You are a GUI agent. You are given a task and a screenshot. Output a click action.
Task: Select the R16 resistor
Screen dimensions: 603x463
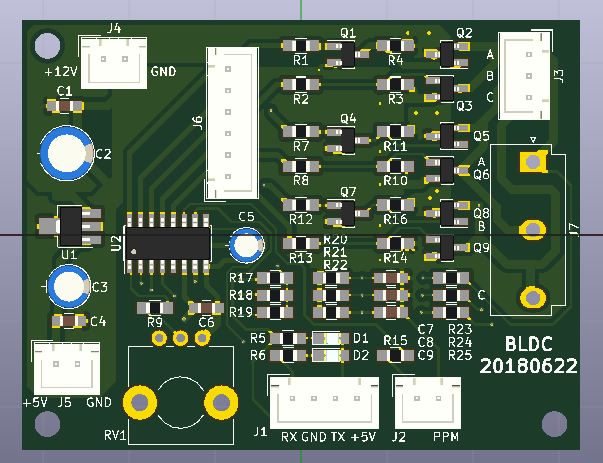click(x=395, y=205)
